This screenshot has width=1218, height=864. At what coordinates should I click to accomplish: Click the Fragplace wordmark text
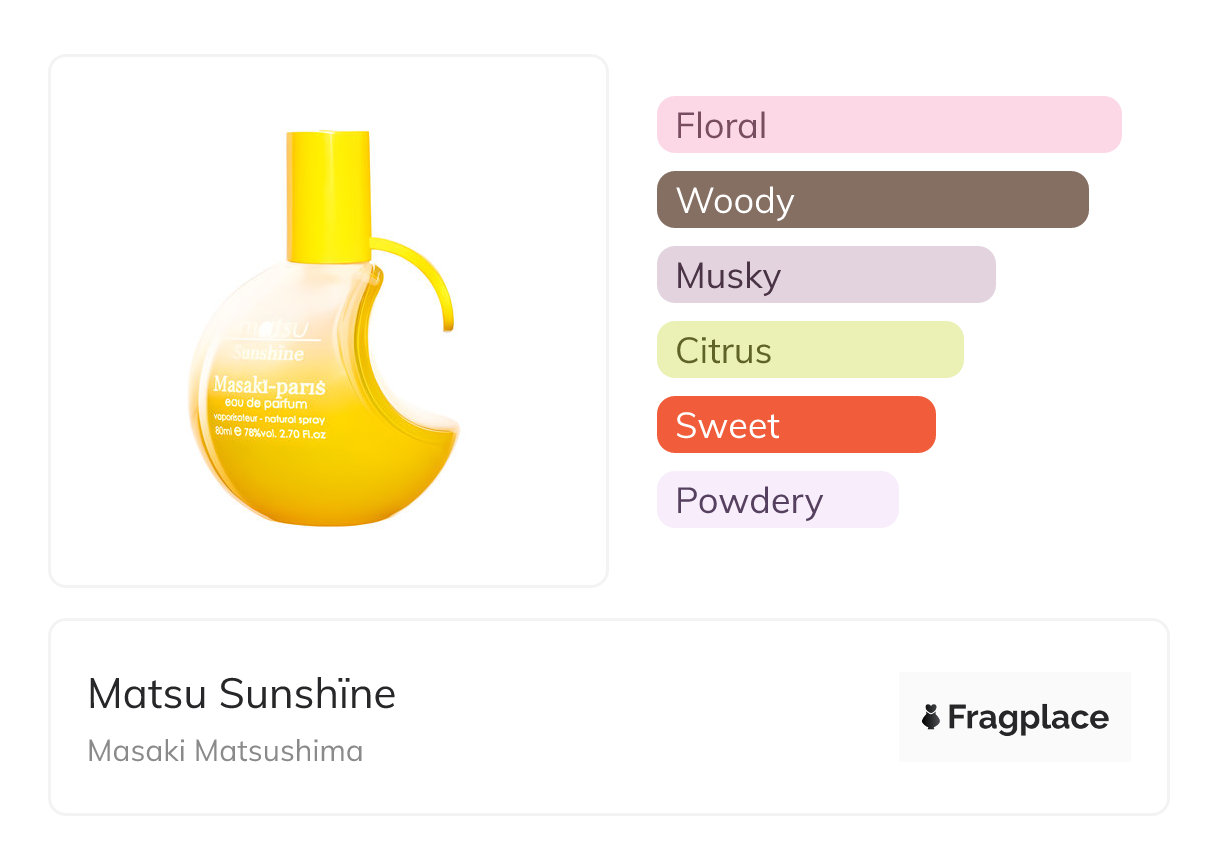pyautogui.click(x=1028, y=717)
